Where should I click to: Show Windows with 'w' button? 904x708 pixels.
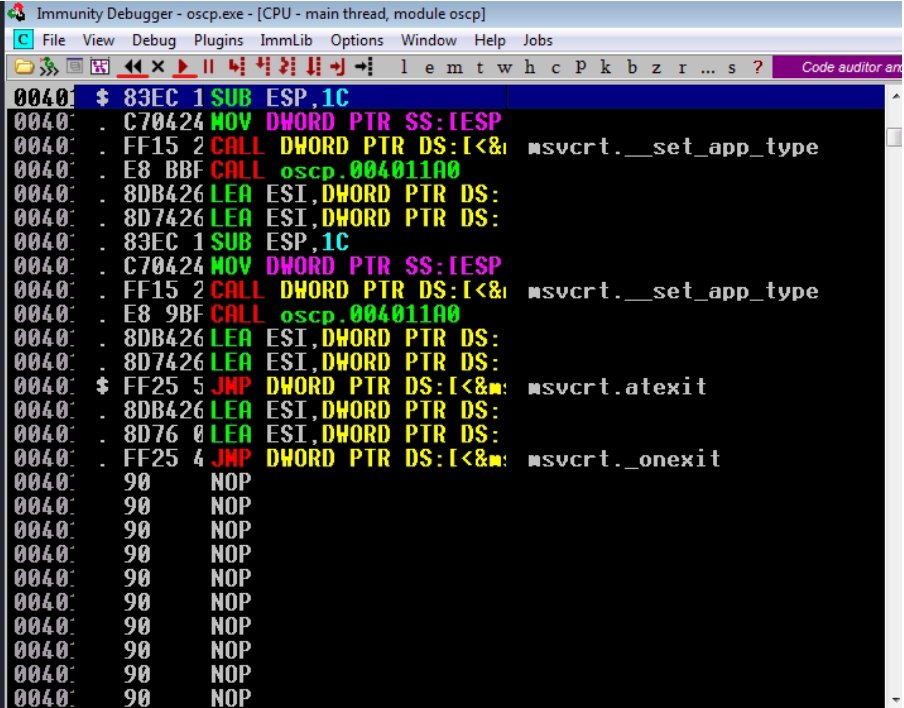504,68
